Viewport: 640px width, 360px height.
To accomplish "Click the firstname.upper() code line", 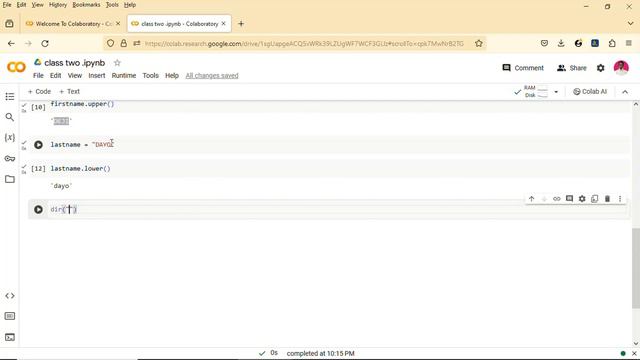I will (82, 104).
